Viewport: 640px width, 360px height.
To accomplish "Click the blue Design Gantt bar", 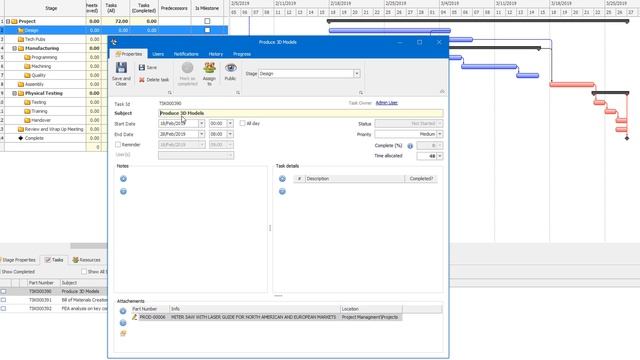I will pos(390,31).
